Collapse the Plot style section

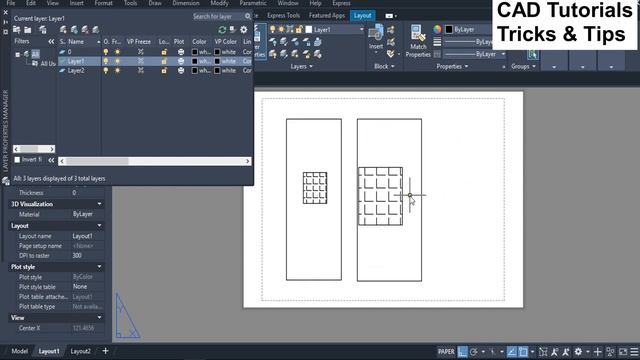(99, 267)
